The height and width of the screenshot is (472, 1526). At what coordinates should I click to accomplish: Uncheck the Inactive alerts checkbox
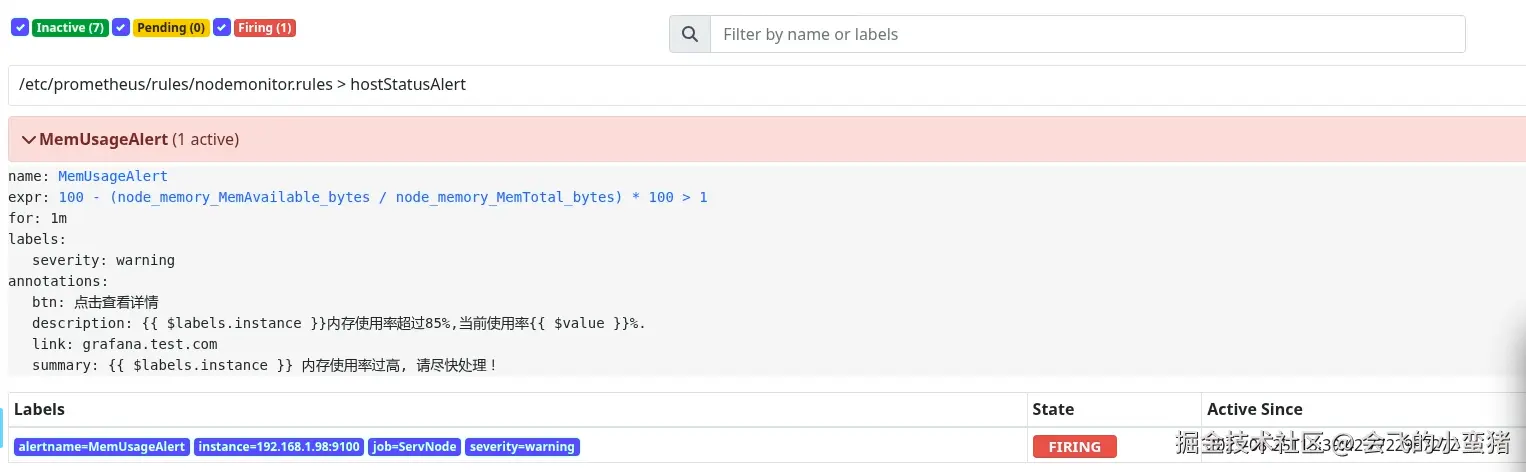[x=19, y=28]
